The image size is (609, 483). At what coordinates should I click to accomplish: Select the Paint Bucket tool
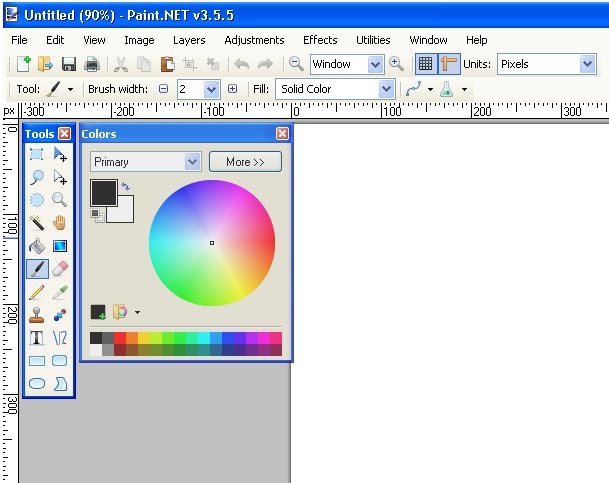point(37,246)
